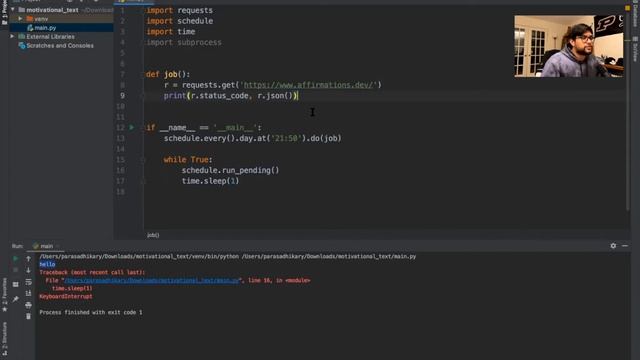Click the Favorites star icon on left strip
The height and width of the screenshot is (360, 640).
pos(5,309)
